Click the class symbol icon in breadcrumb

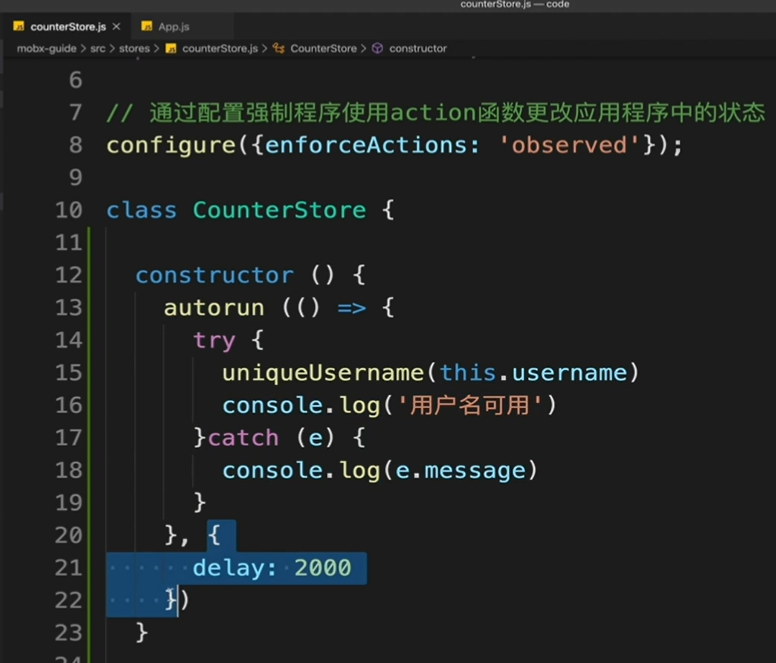tap(279, 48)
